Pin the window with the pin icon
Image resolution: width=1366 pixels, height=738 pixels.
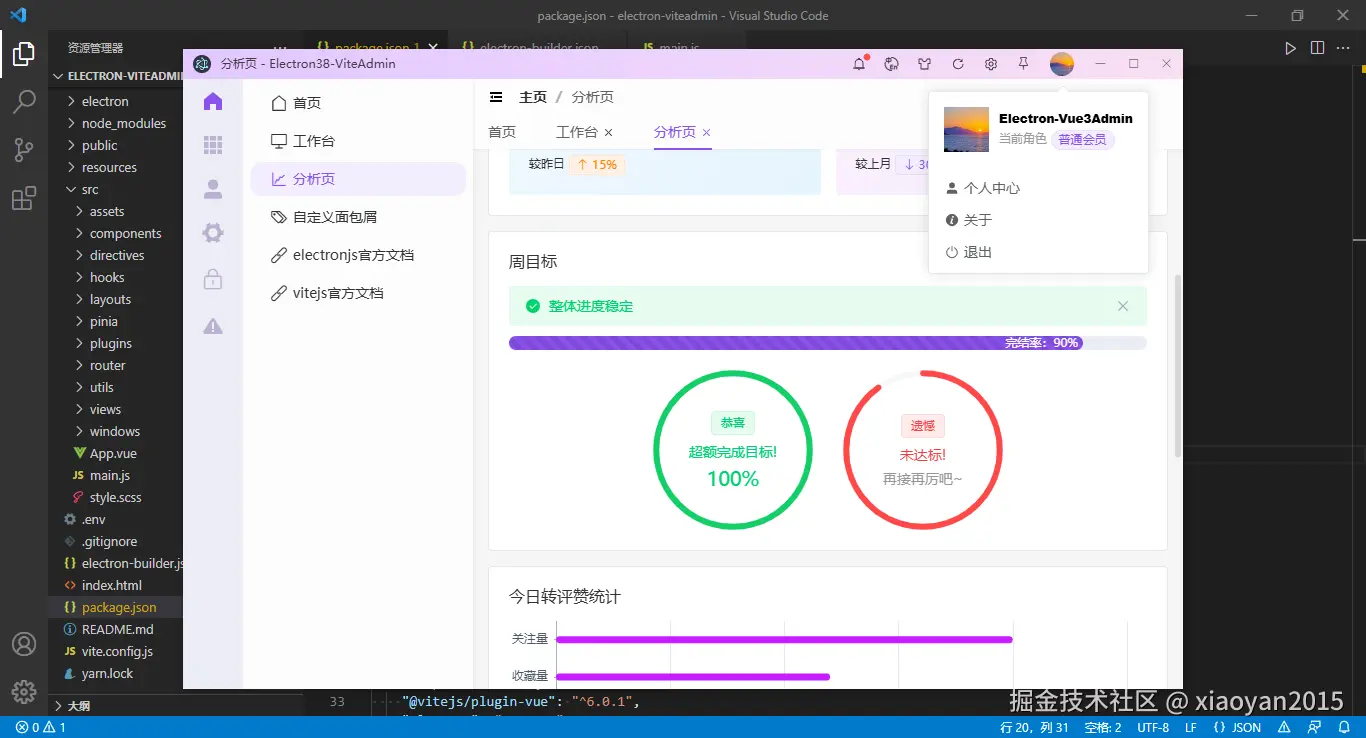point(1023,63)
